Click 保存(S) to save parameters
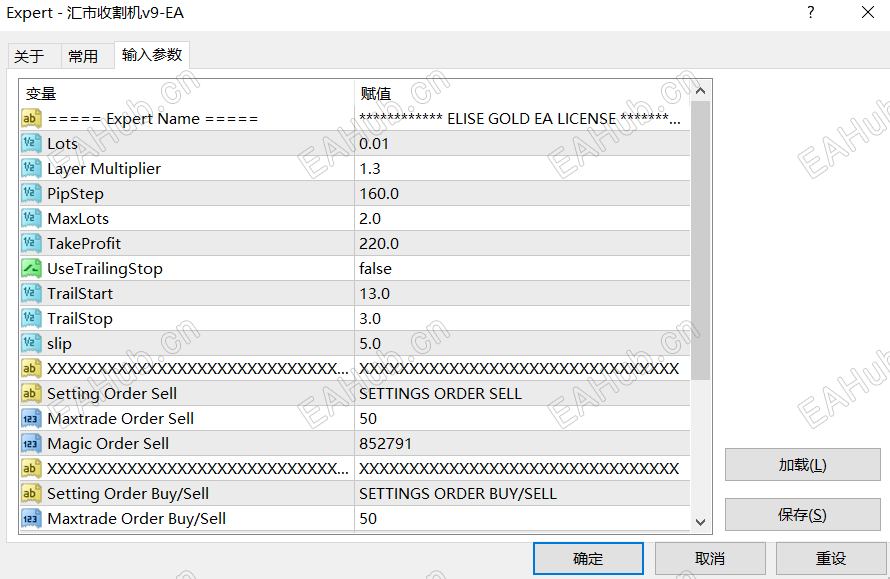 (801, 514)
